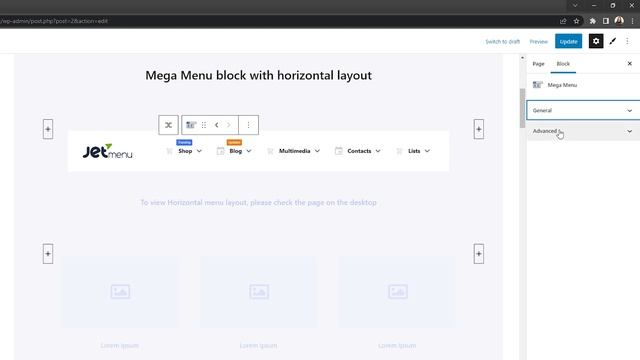Screen dimensions: 640x360
Task: Click Switch to draft
Action: [502, 42]
